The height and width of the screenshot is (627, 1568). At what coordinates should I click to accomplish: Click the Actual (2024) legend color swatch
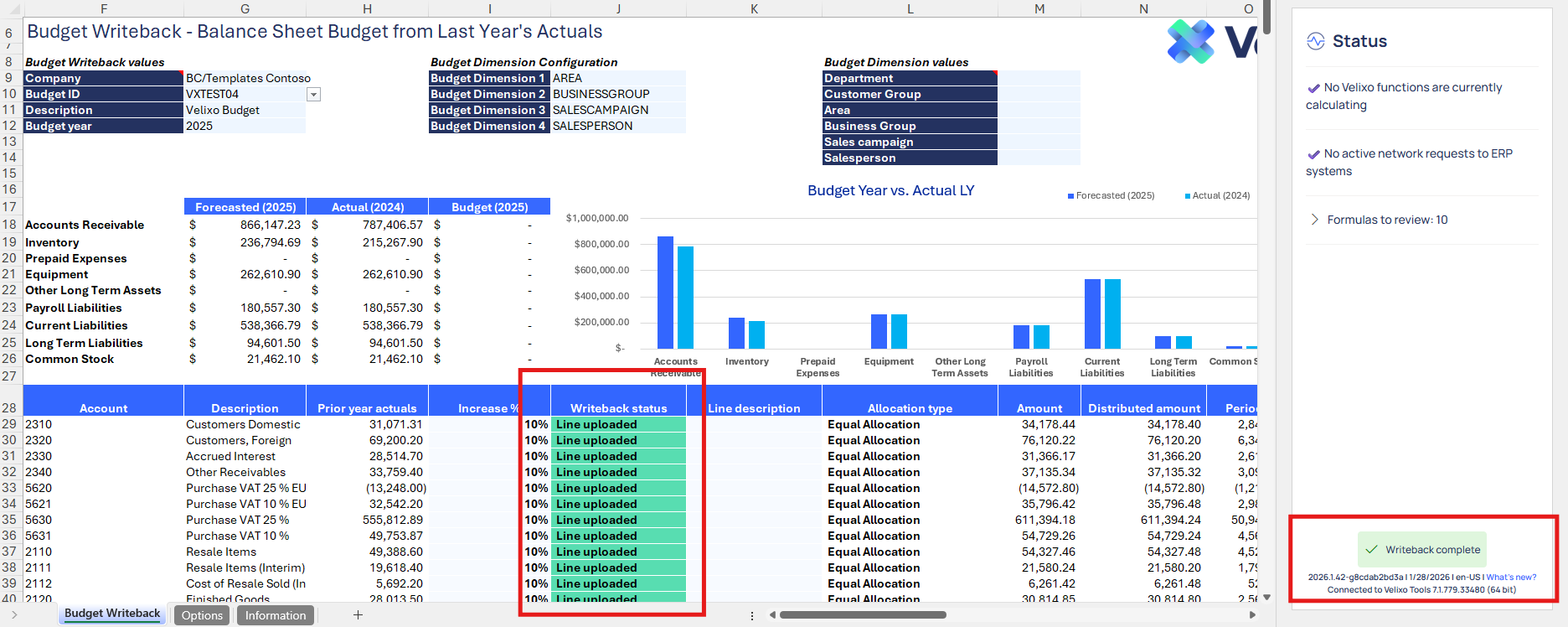pyautogui.click(x=1188, y=196)
